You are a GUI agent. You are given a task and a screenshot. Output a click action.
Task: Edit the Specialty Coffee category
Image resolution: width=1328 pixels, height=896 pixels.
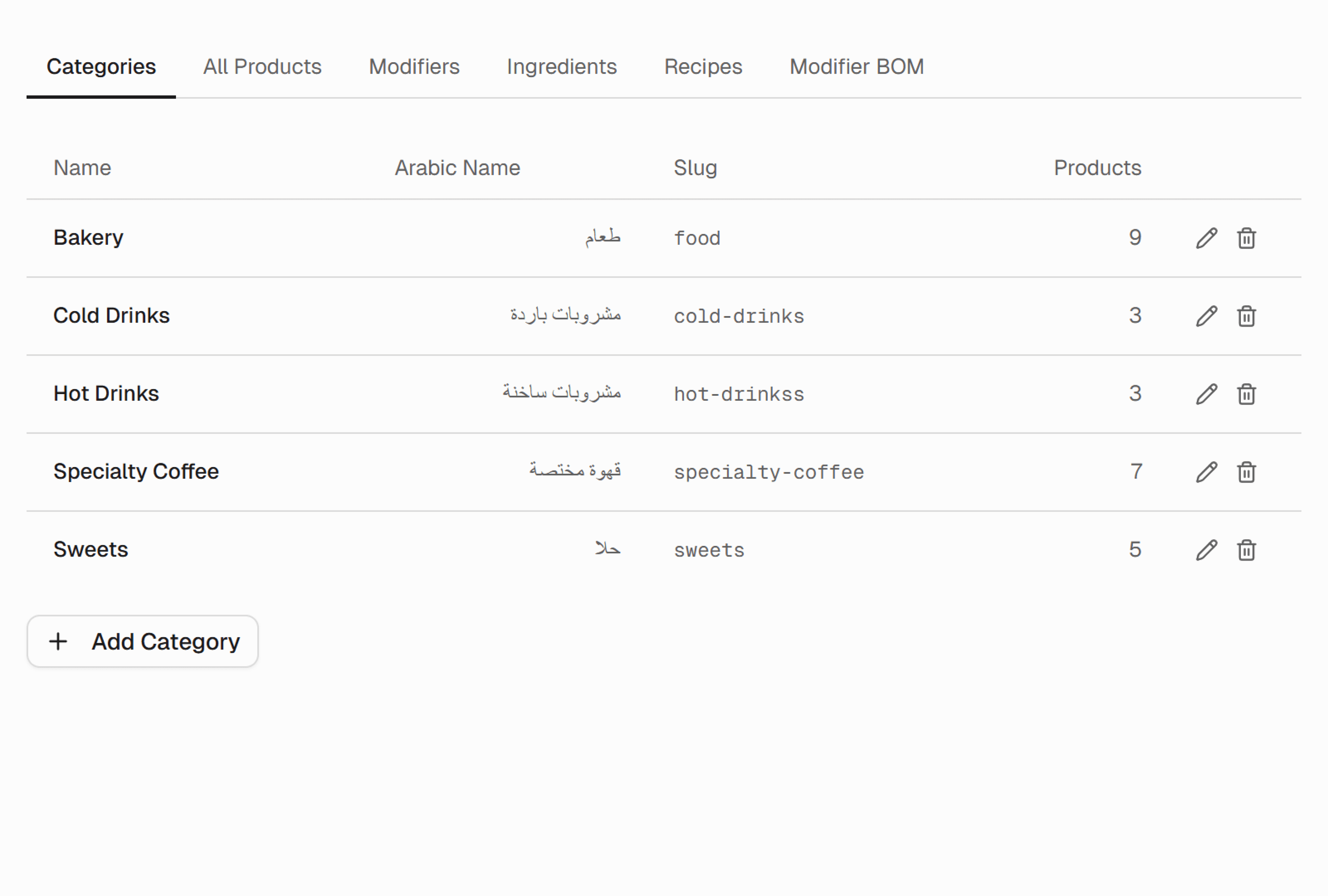coord(1206,472)
